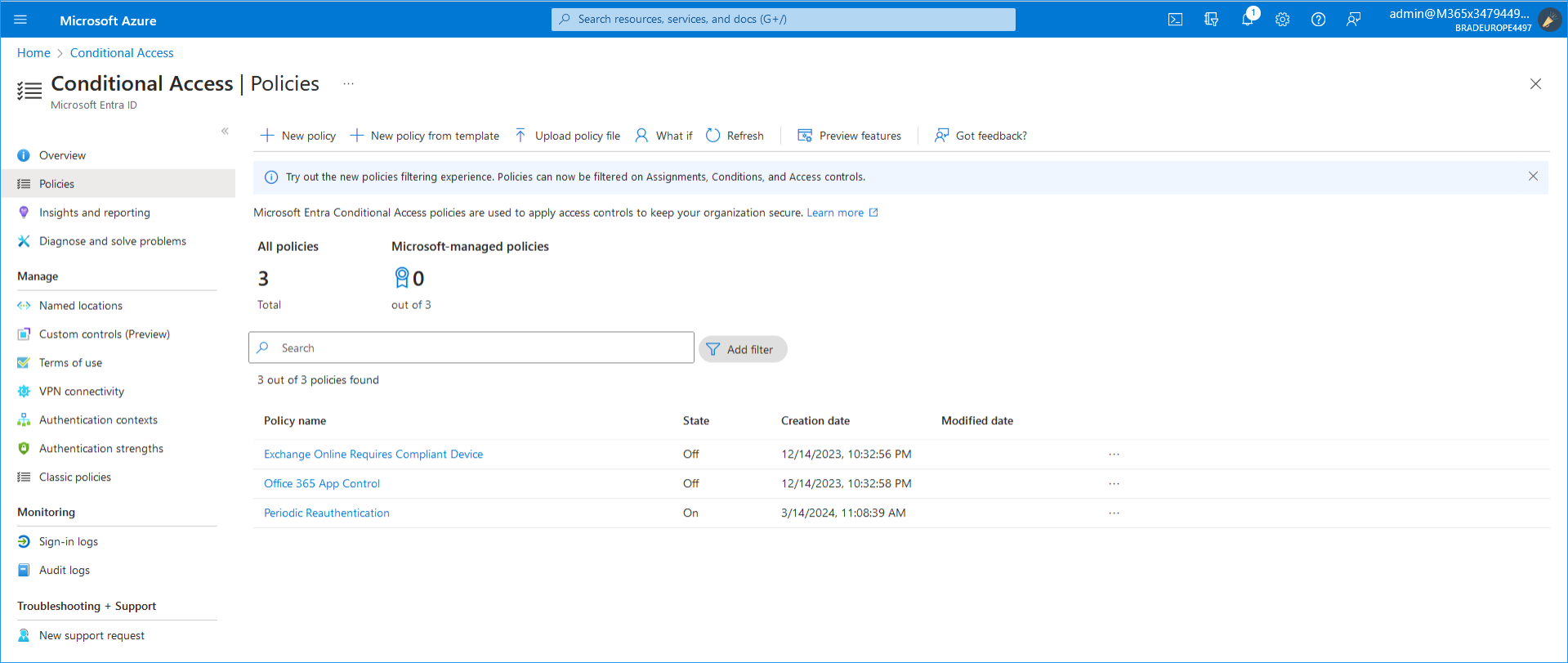Open the Azure portal hamburger menu
Screen dimensions: 1568x663
(x=20, y=20)
